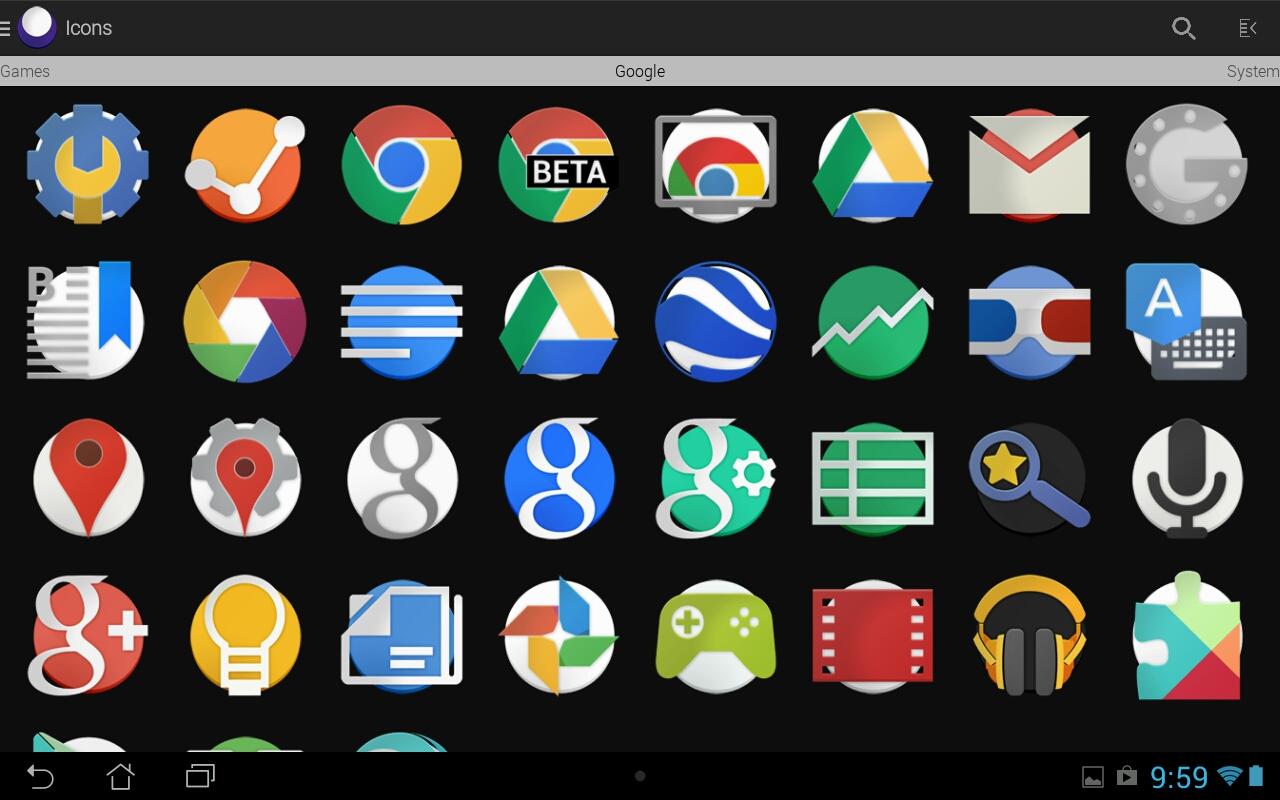Pick the Chrome icon
Image resolution: width=1280 pixels, height=800 pixels.
point(402,165)
